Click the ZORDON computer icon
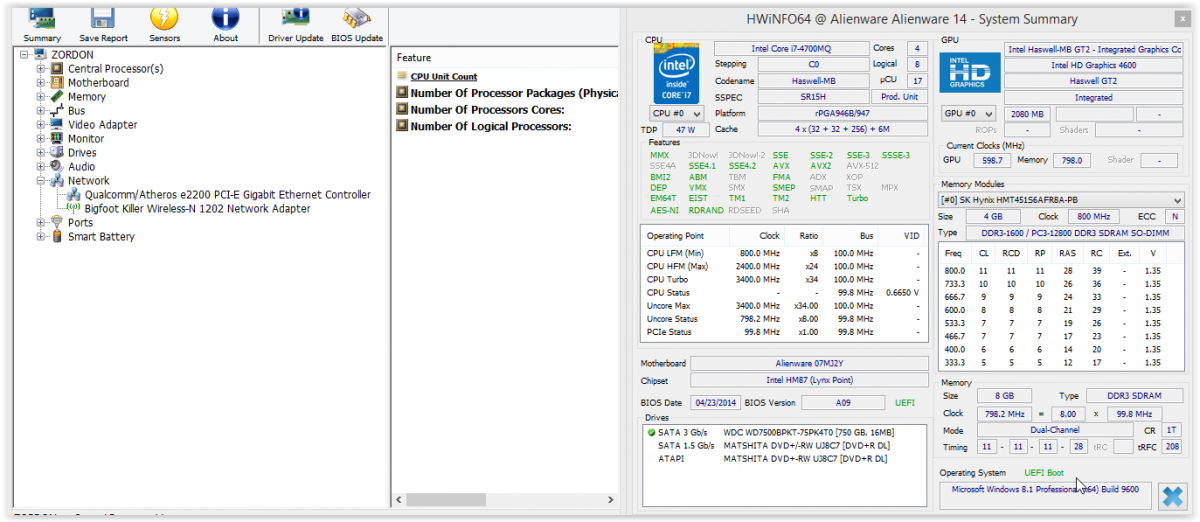The width and height of the screenshot is (1200, 522). (40, 55)
